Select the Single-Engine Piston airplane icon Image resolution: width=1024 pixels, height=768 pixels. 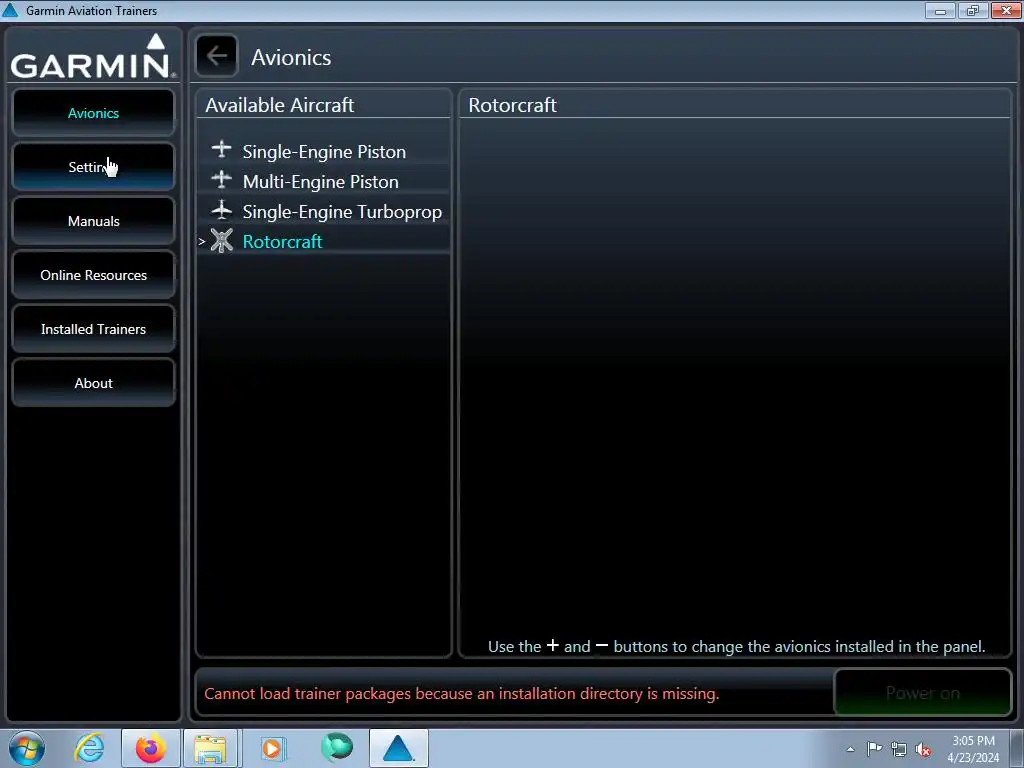pyautogui.click(x=221, y=150)
